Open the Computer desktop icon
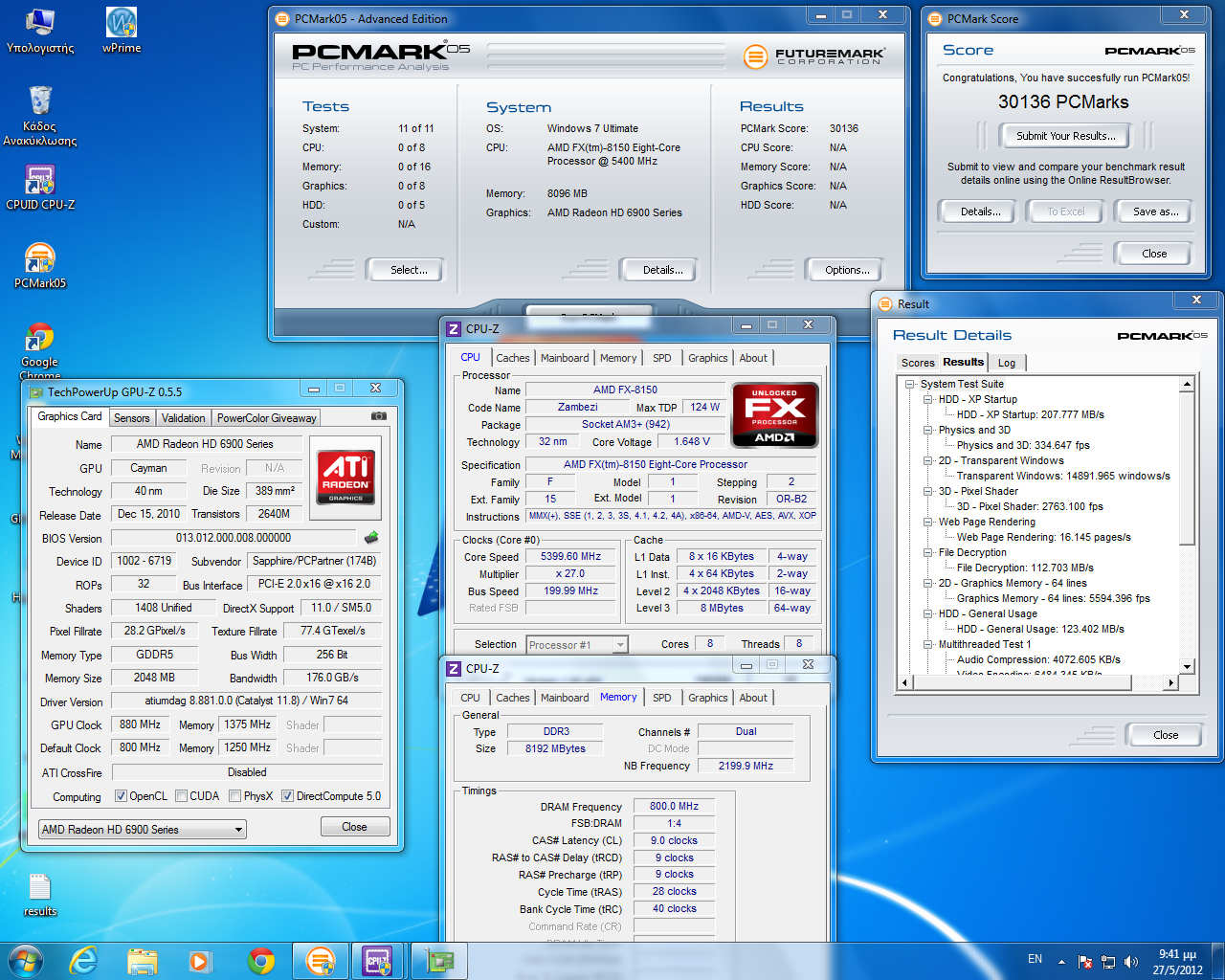This screenshot has height=980, width=1225. [x=40, y=30]
